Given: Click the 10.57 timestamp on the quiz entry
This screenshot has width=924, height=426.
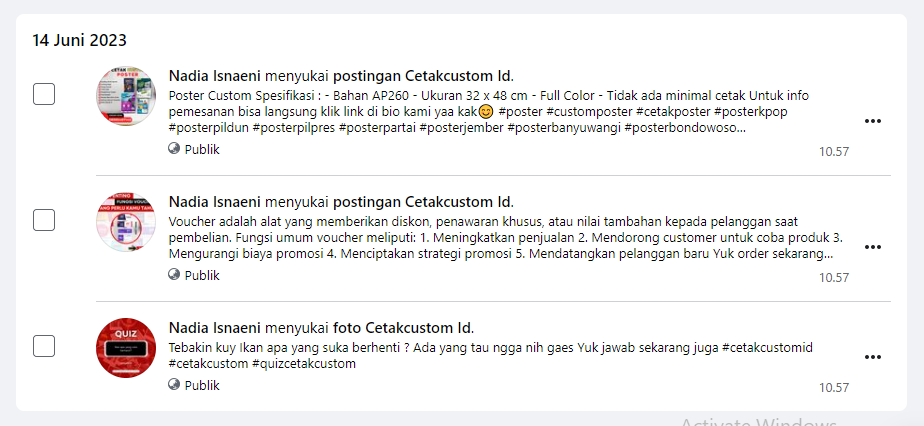Looking at the screenshot, I should pos(834,388).
